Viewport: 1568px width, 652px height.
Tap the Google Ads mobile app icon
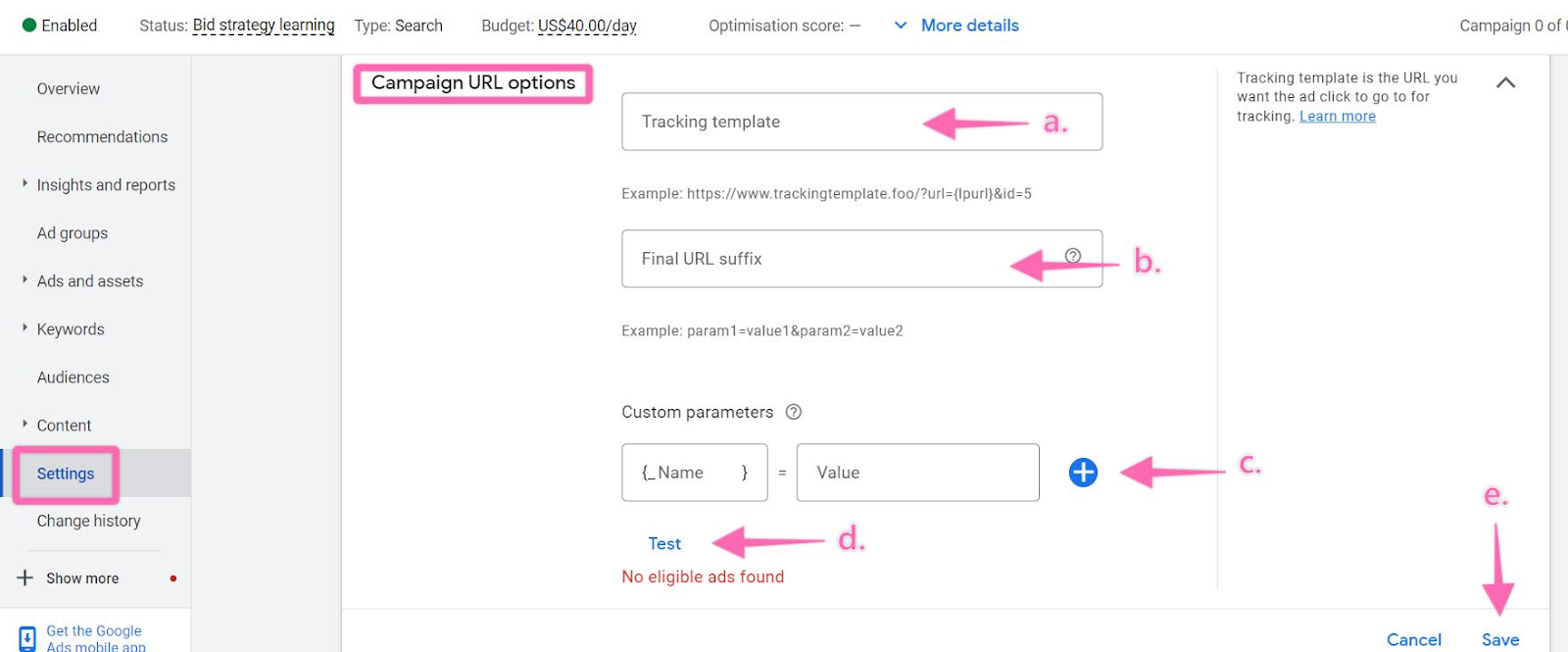point(27,638)
